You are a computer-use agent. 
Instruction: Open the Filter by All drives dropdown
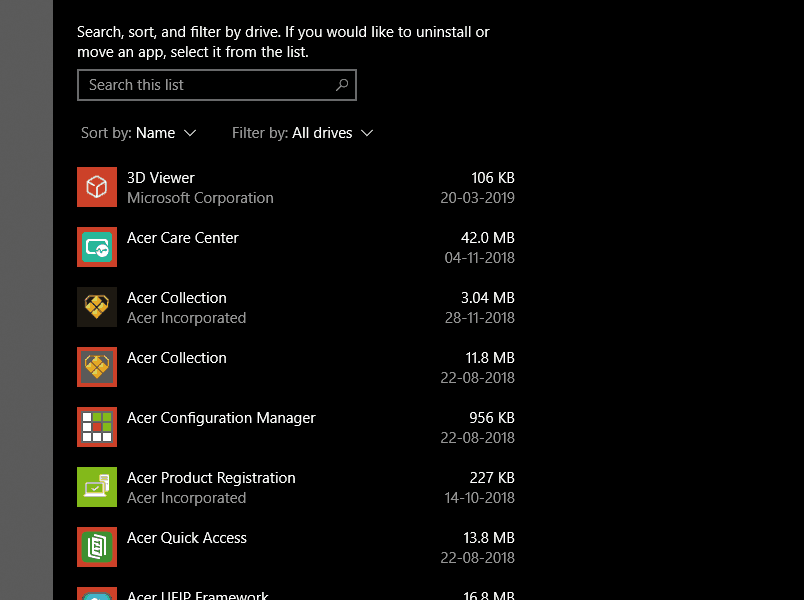[302, 133]
